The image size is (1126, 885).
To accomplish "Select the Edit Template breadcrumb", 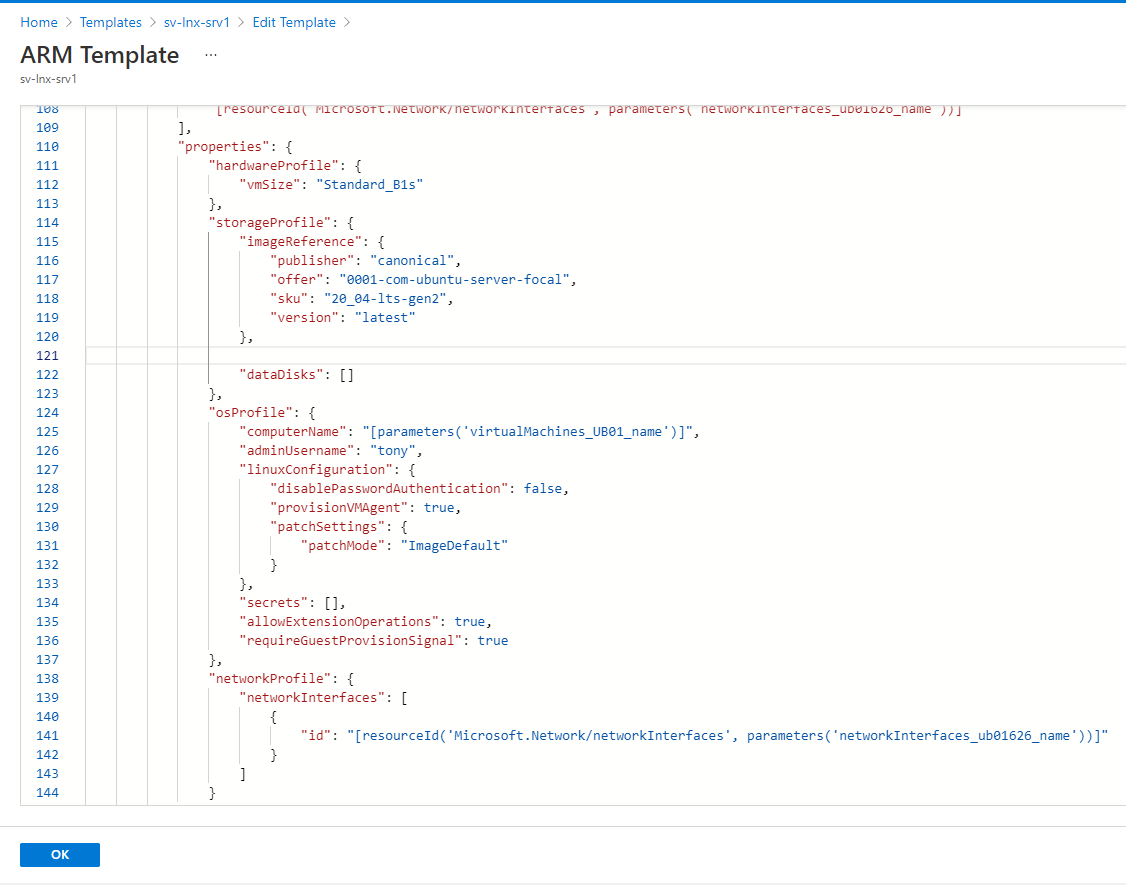I will [x=293, y=22].
